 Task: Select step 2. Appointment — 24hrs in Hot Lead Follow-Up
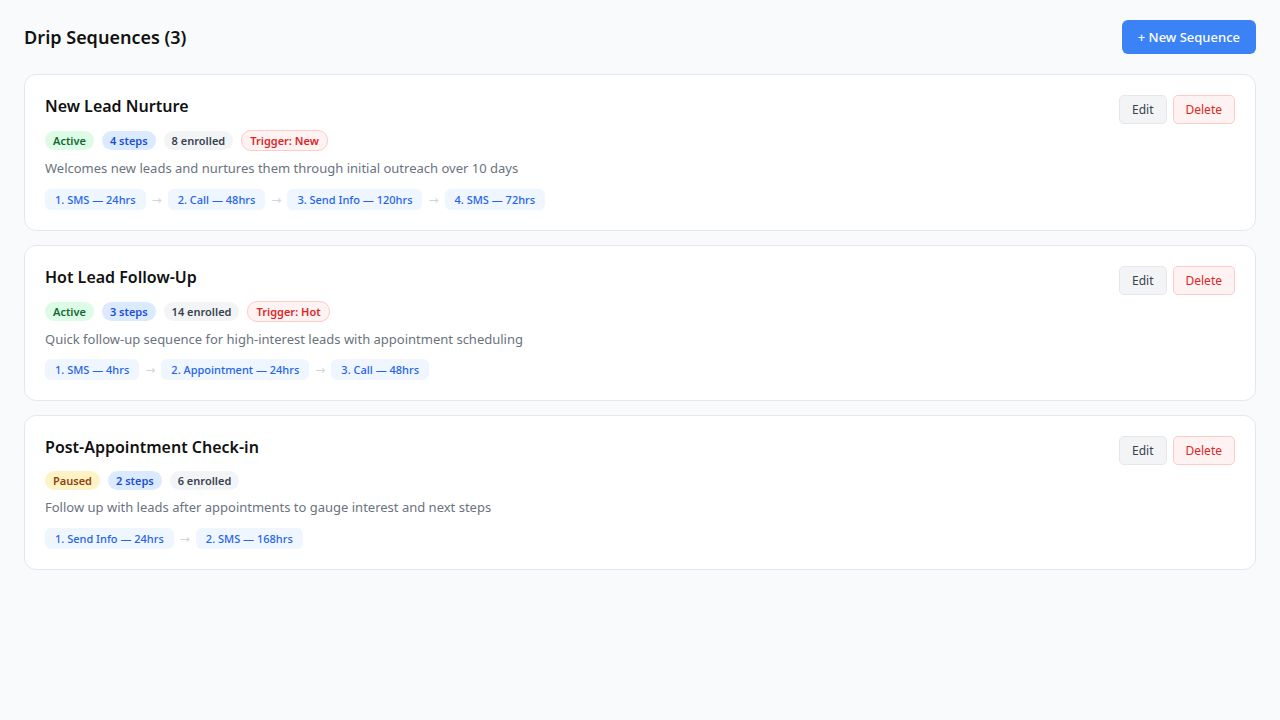coord(235,369)
